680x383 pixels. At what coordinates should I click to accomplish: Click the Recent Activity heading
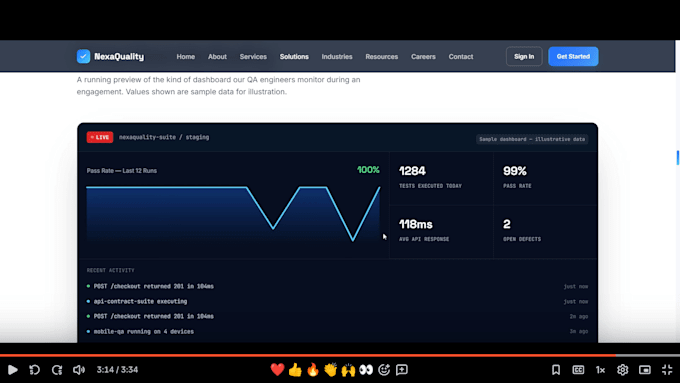click(111, 270)
